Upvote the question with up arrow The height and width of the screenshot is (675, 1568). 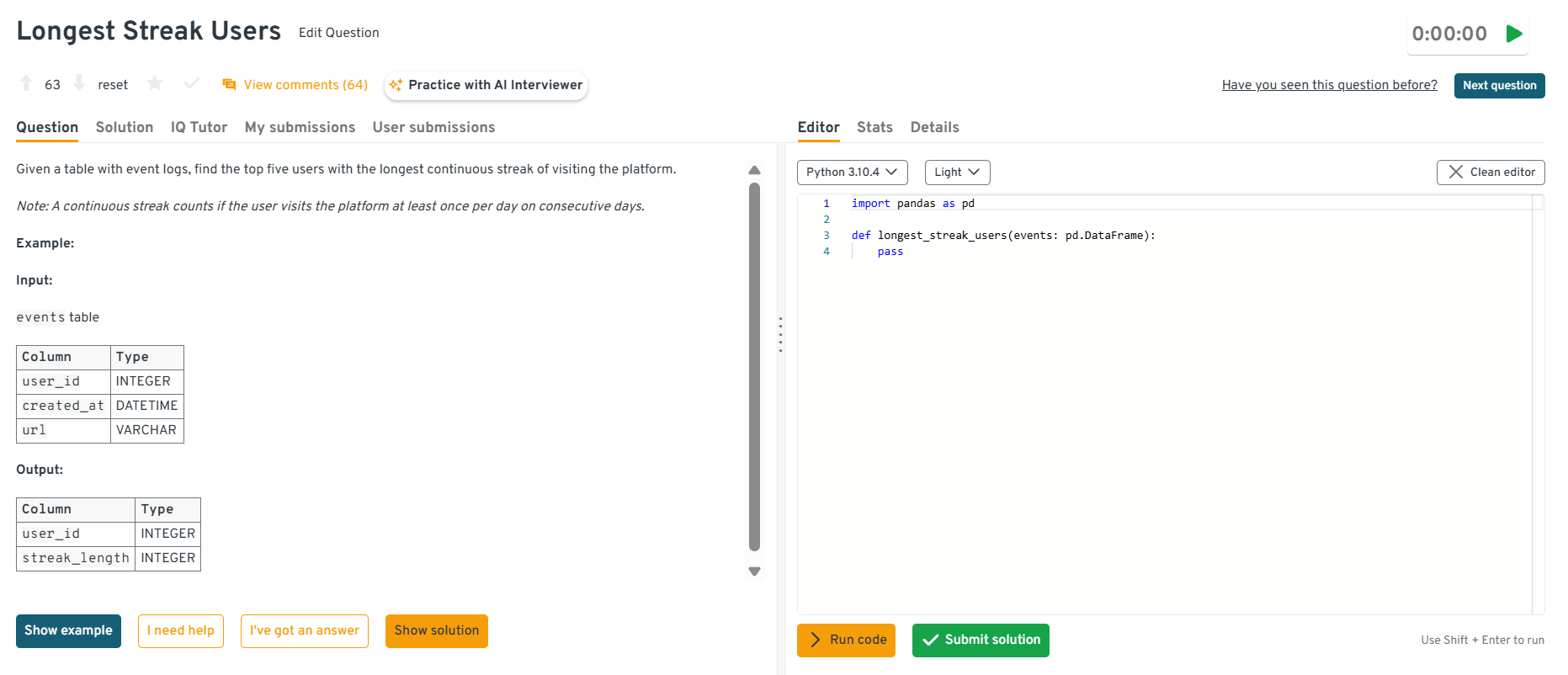tap(26, 83)
